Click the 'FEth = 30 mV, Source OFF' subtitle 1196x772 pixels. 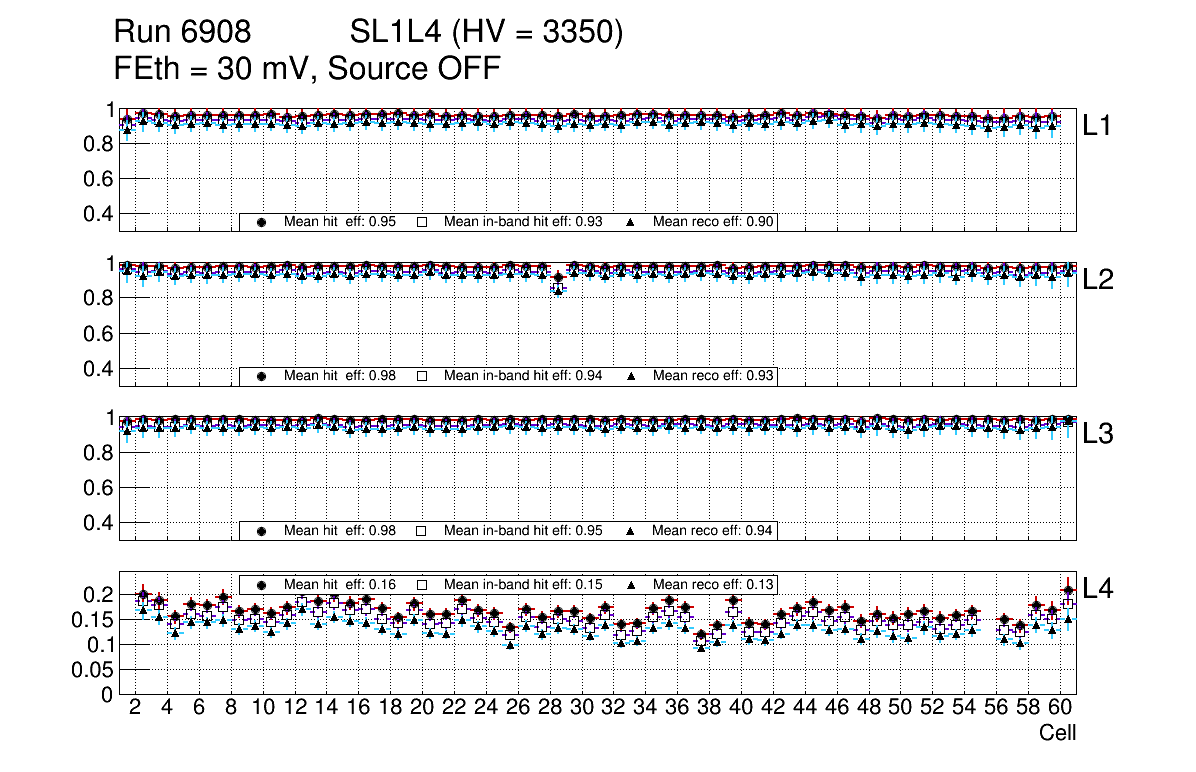pos(306,69)
